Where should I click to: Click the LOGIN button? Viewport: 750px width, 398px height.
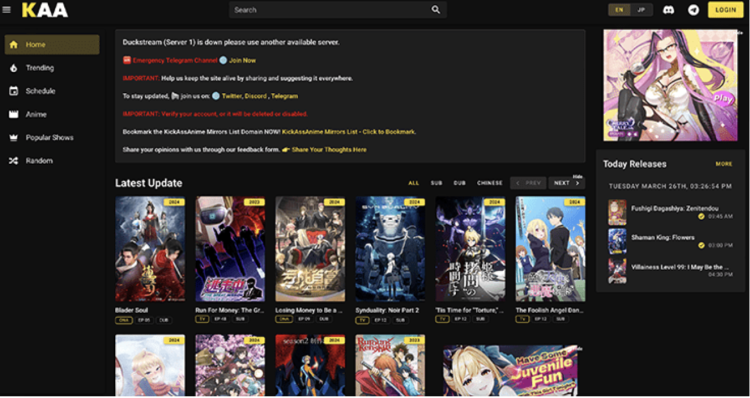point(726,10)
